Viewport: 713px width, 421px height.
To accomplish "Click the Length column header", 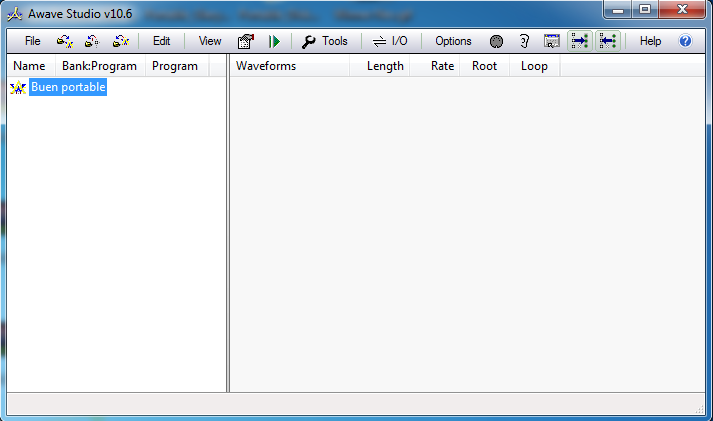I will [x=380, y=66].
